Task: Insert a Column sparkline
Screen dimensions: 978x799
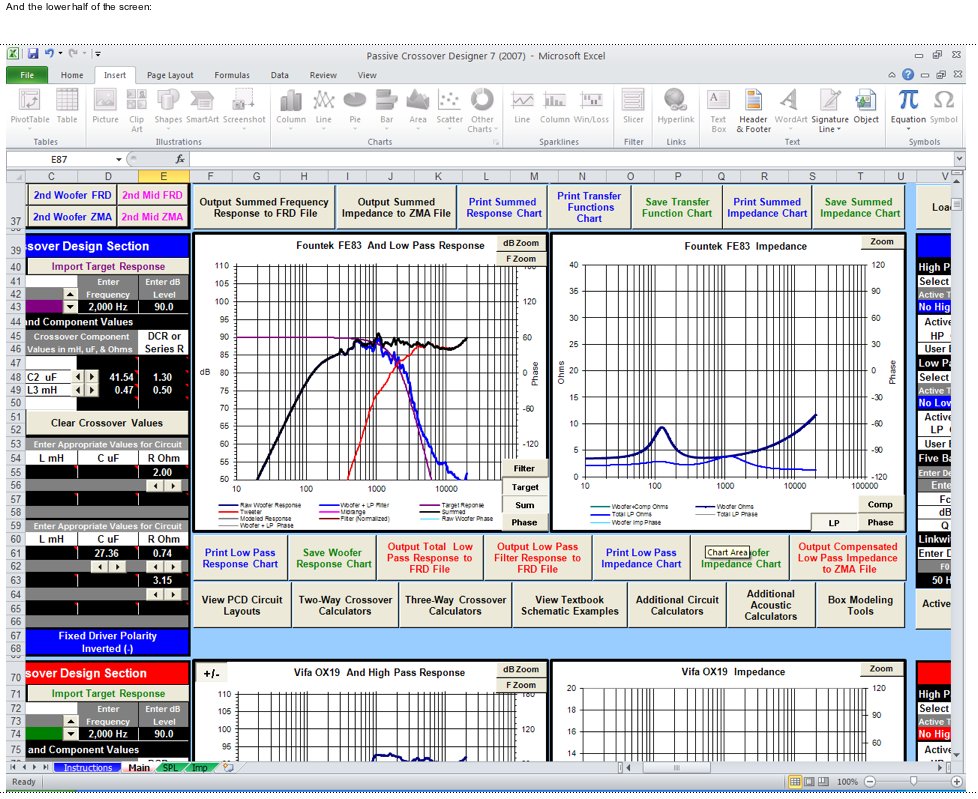Action: (x=554, y=107)
